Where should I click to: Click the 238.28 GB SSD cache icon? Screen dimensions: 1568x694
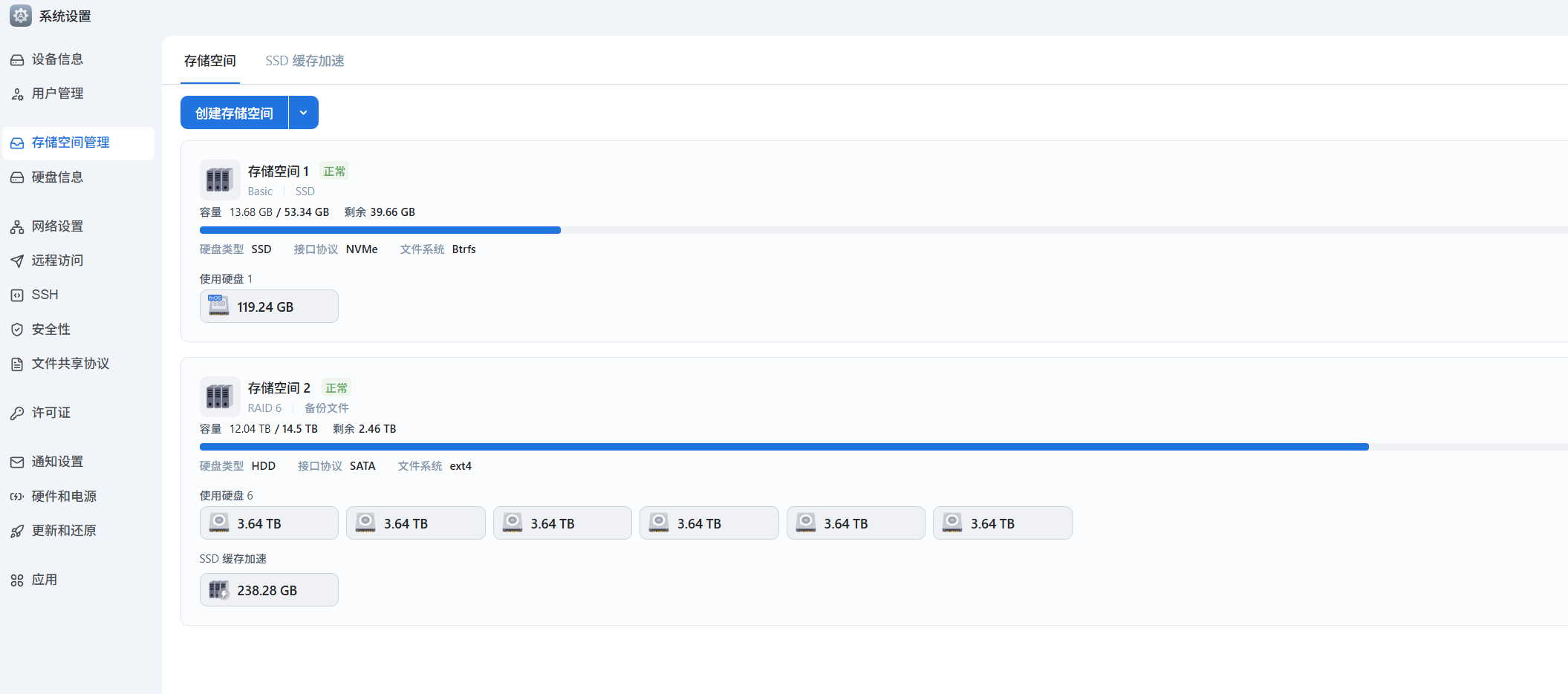click(x=218, y=590)
